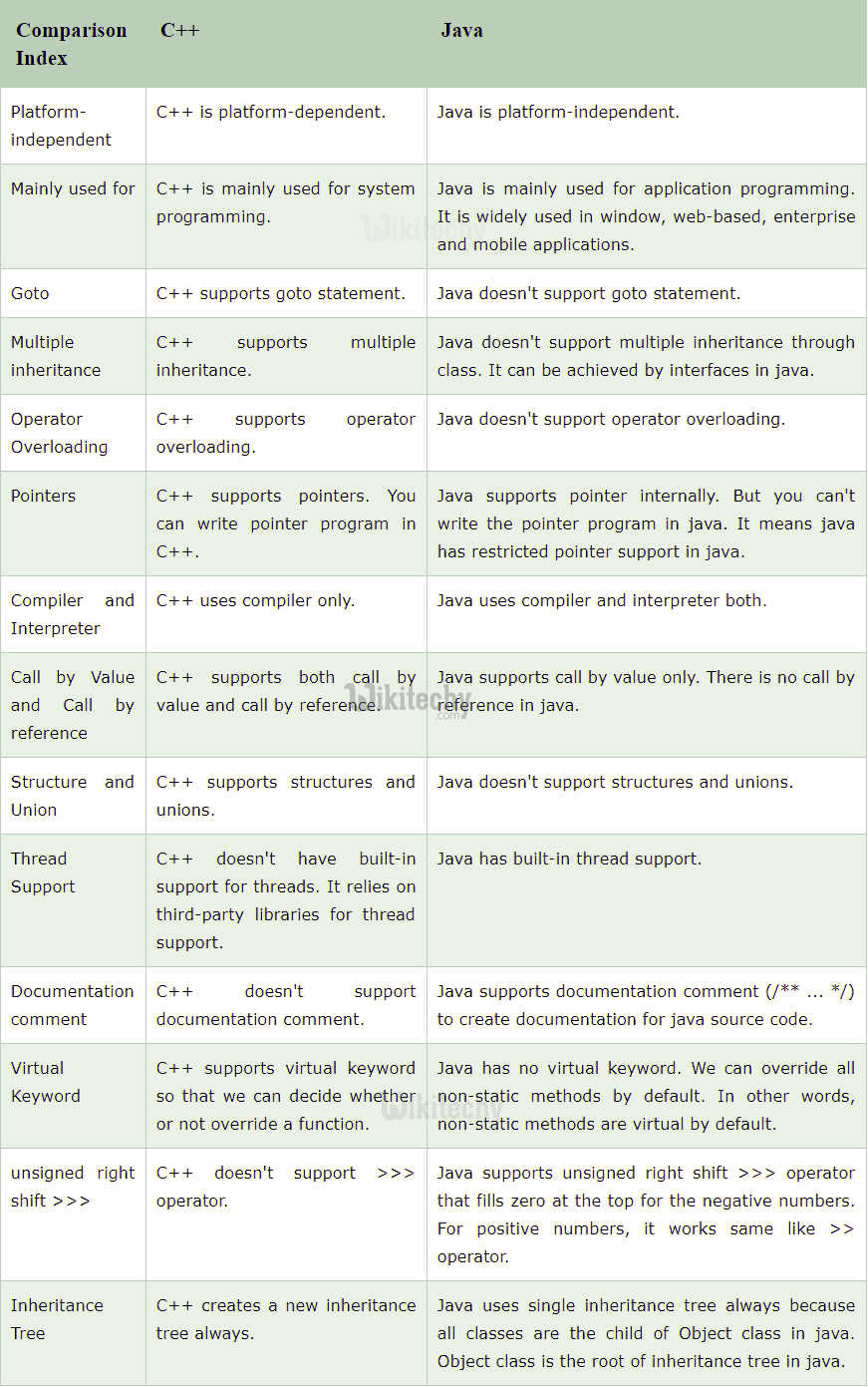Click the Pointers row label
The image size is (868, 1387).
(x=43, y=496)
